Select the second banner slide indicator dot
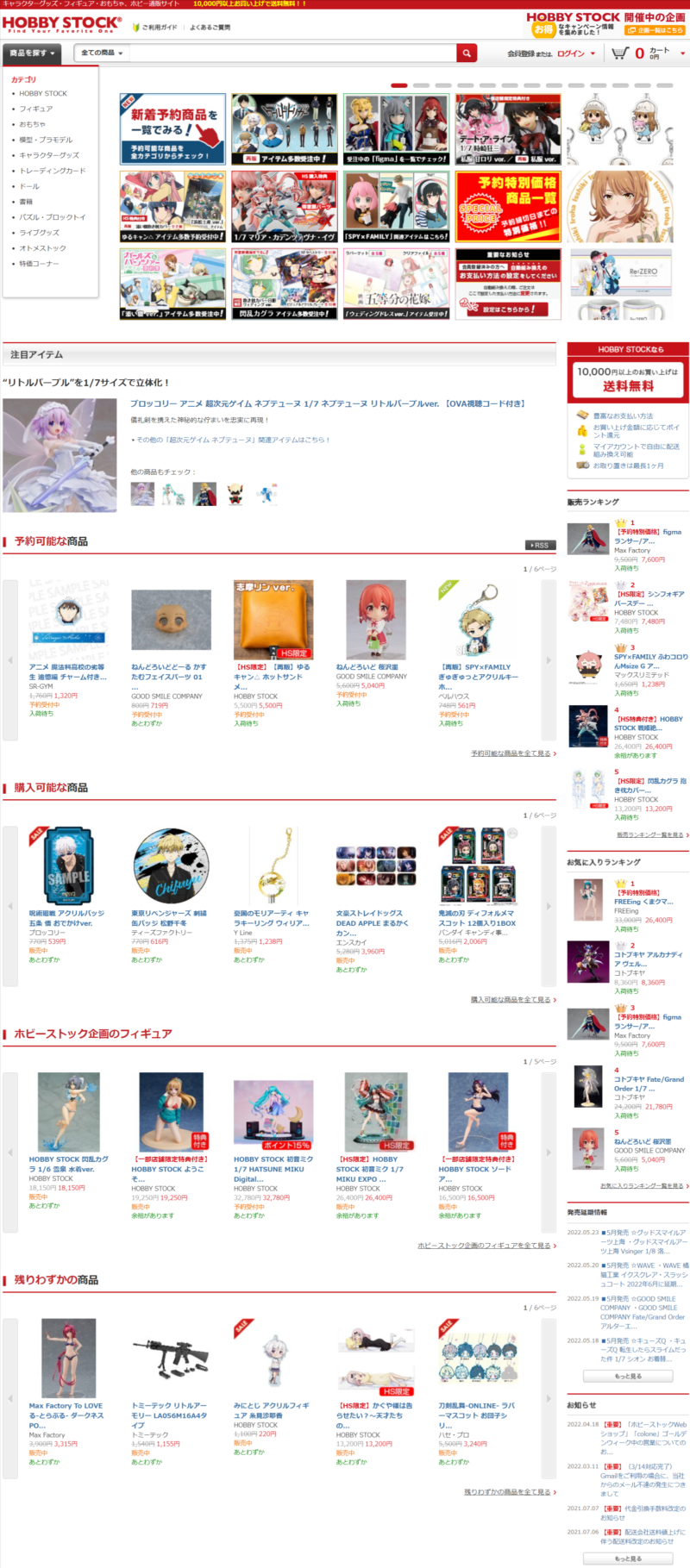The image size is (690, 1568). [x=421, y=85]
